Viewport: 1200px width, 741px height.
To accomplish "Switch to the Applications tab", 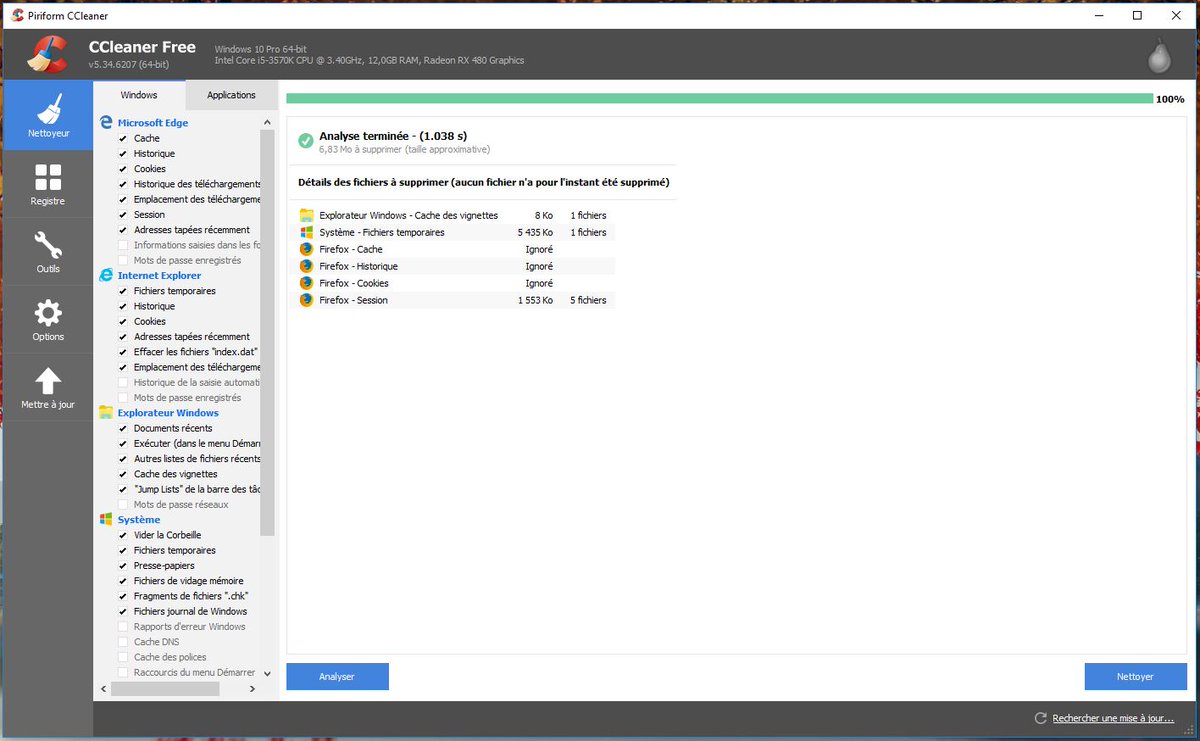I will (231, 94).
